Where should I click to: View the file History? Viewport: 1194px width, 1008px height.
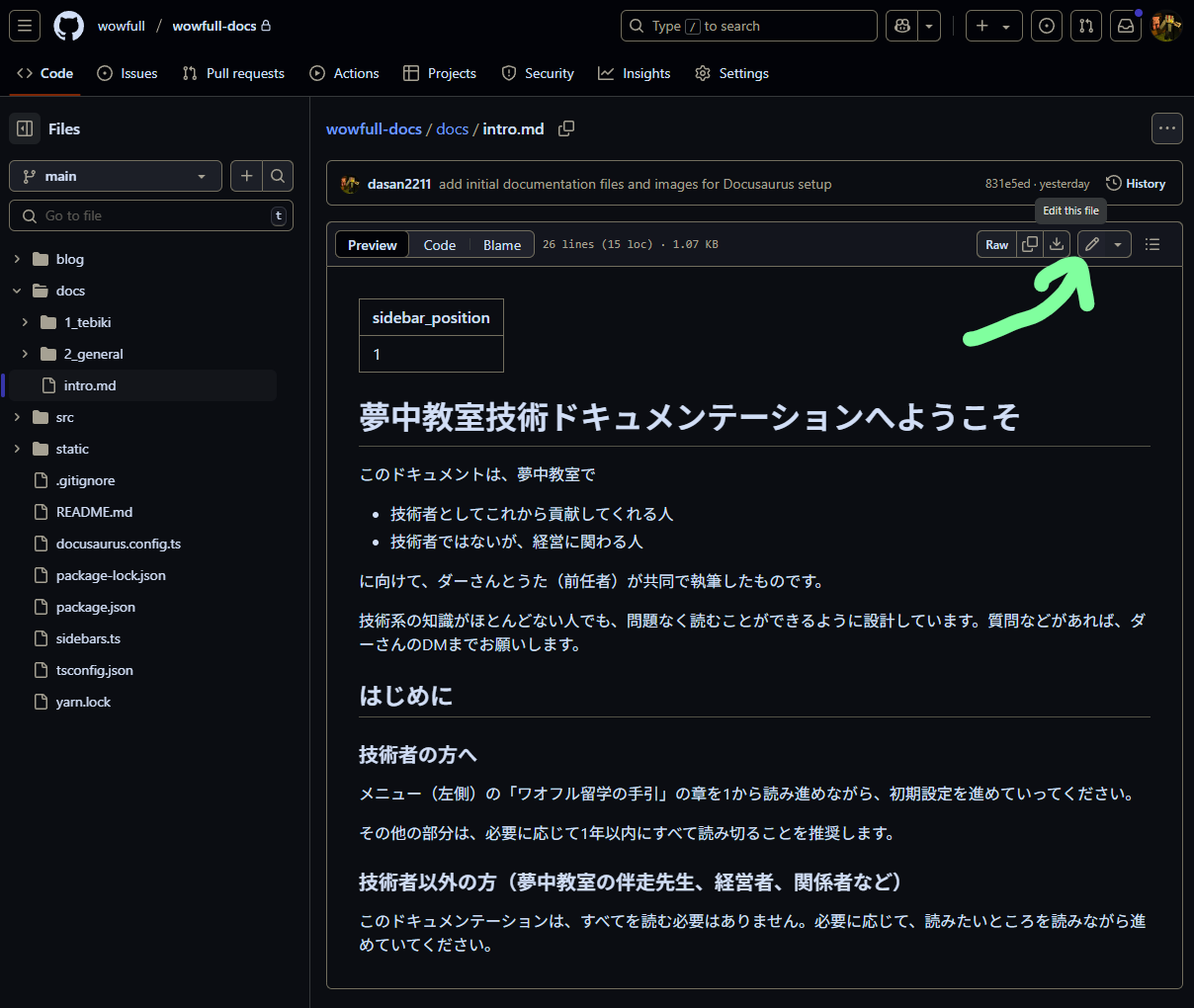coord(1135,183)
